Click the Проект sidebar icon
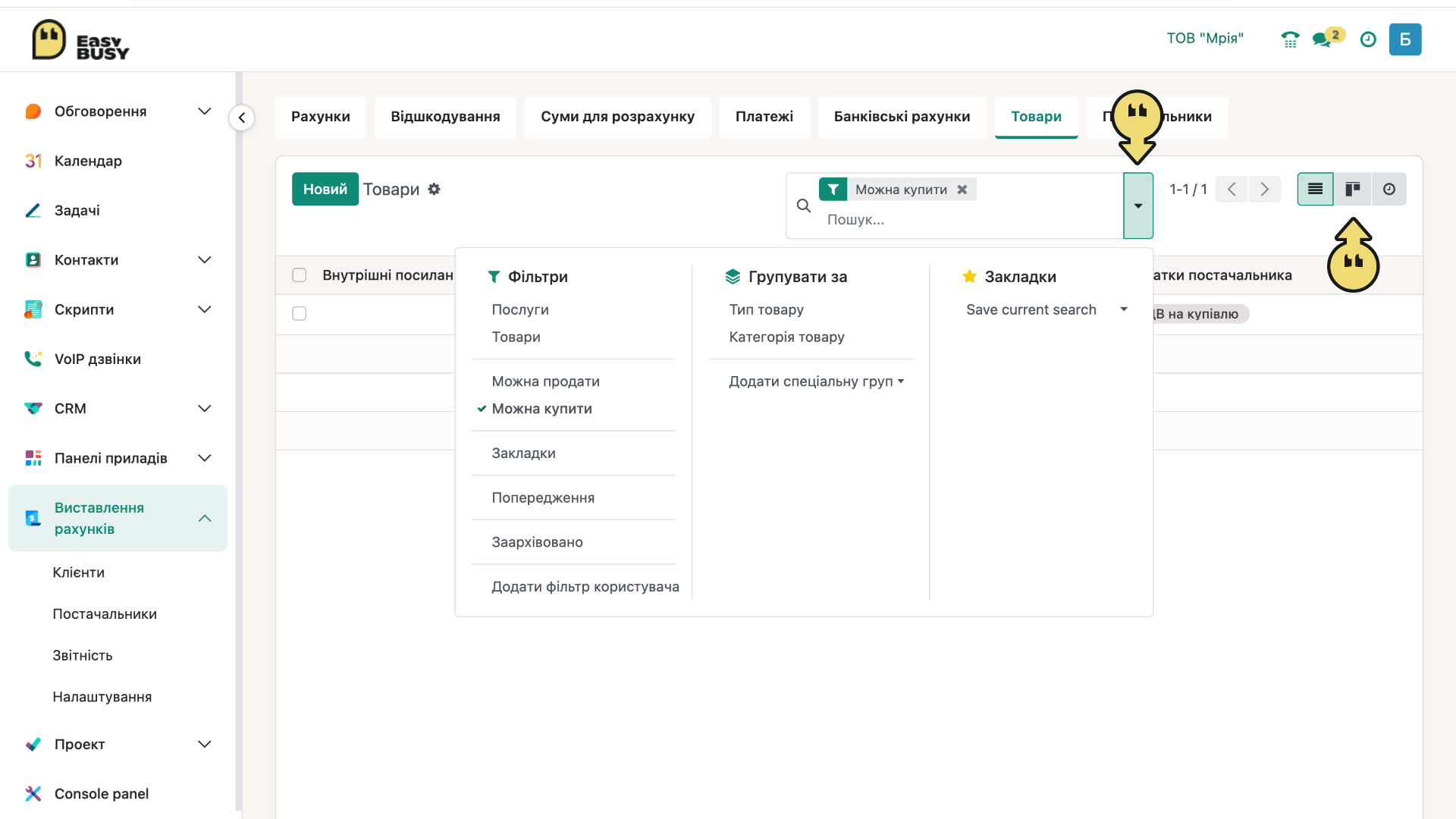 point(33,744)
